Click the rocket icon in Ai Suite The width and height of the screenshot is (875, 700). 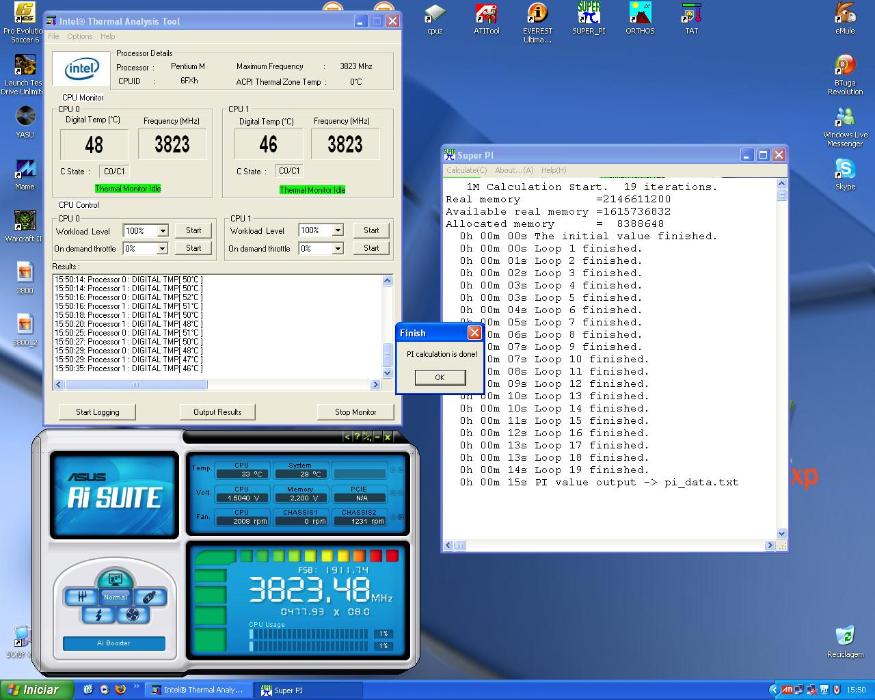coord(149,597)
